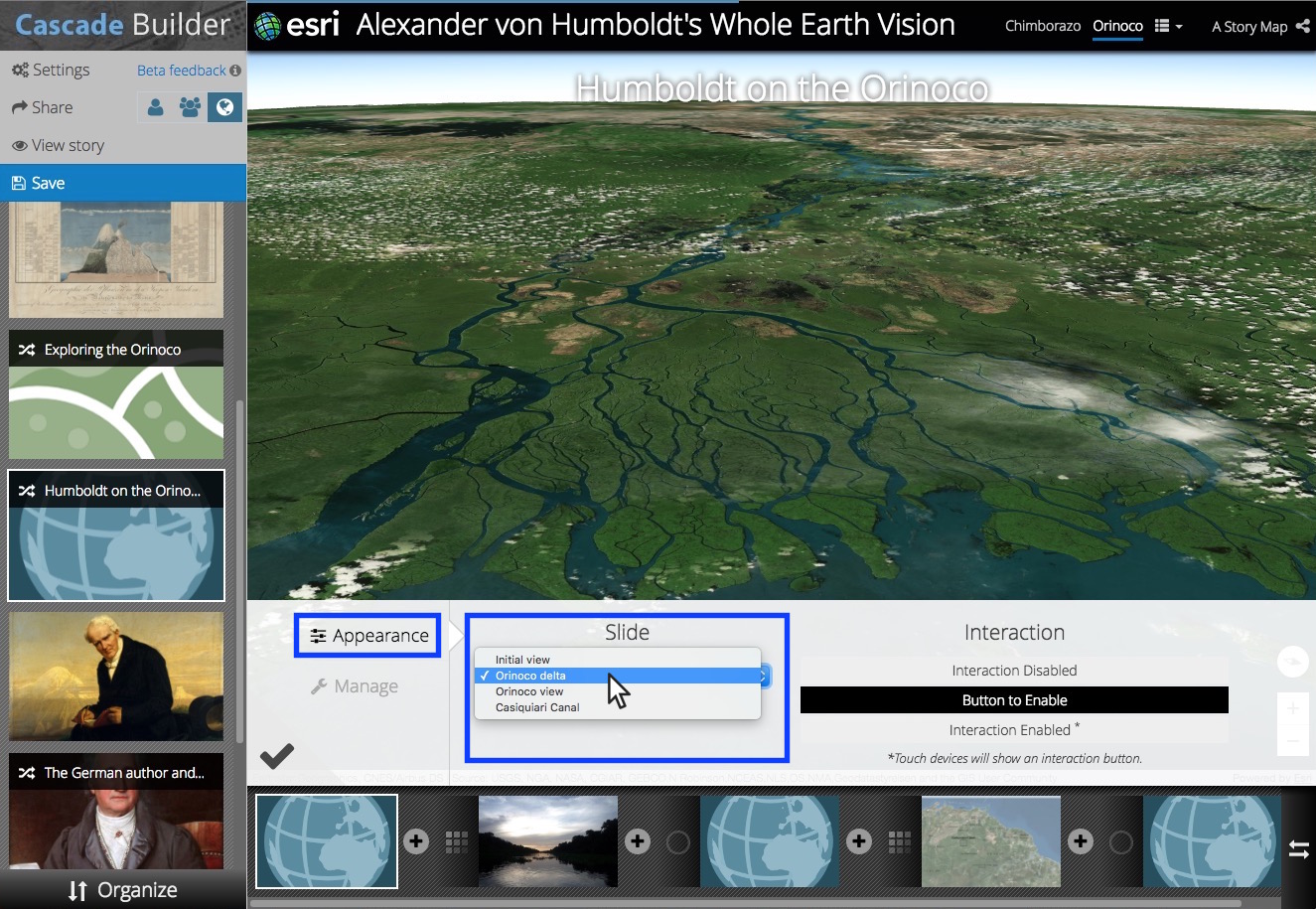Click the touch devices interaction footnote
The width and height of the screenshot is (1316, 909).
point(1014,758)
